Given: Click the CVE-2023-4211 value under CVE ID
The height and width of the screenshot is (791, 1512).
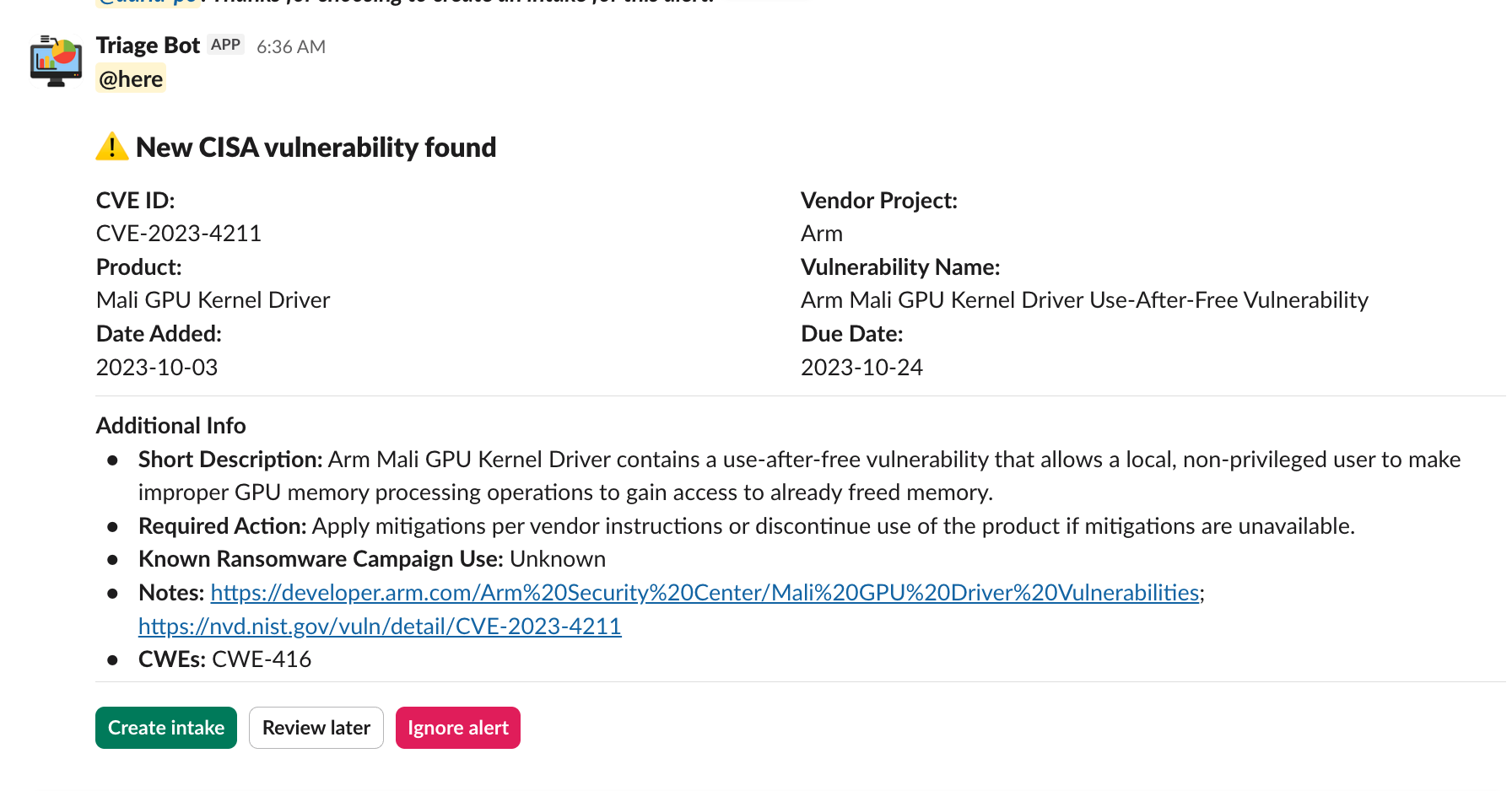Looking at the screenshot, I should (179, 234).
